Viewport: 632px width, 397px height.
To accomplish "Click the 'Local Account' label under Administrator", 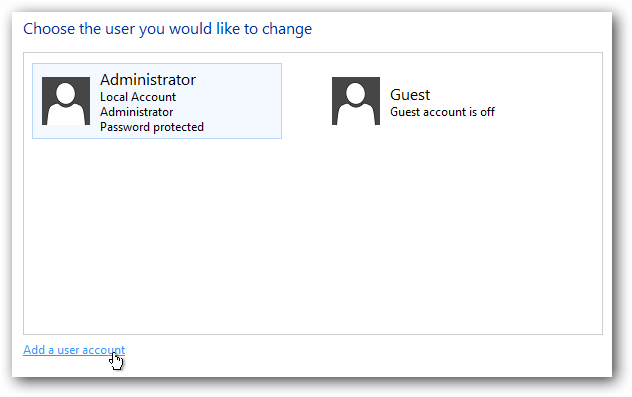I will point(138,97).
